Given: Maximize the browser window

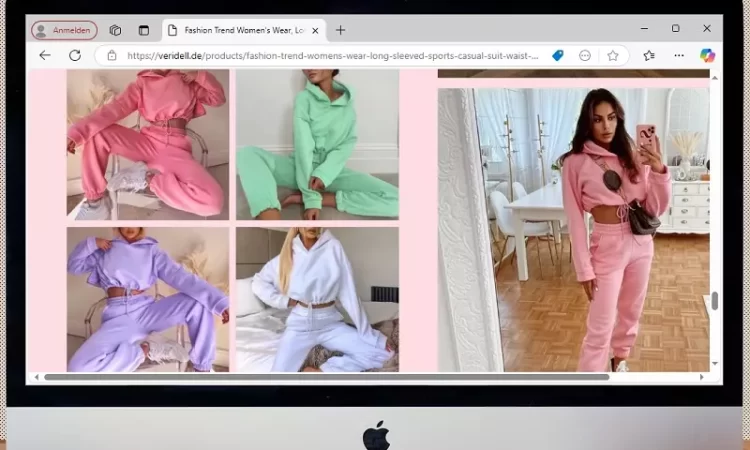Looking at the screenshot, I should (675, 29).
